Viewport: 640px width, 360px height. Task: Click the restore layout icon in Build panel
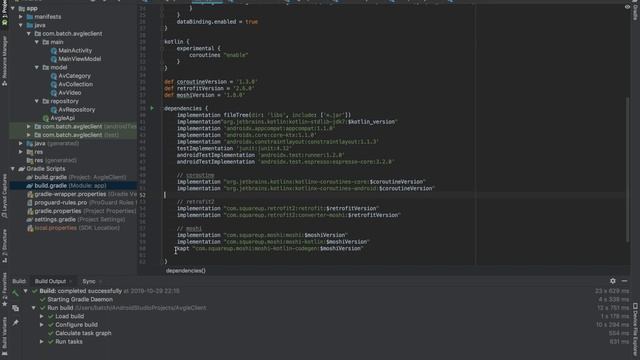tap(15, 308)
